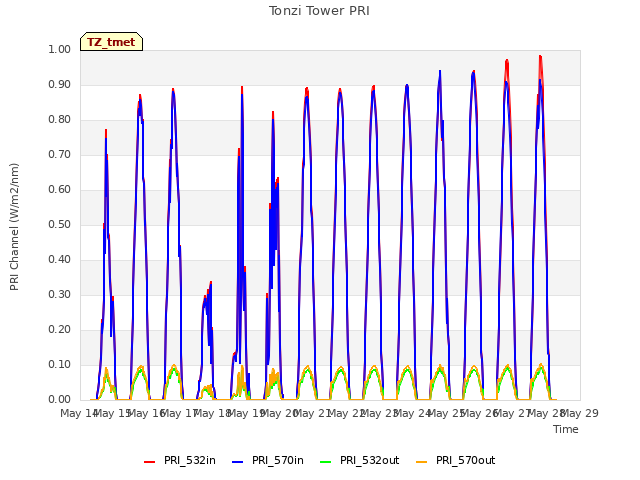Click the 0.60 y-axis tick label

60,189
